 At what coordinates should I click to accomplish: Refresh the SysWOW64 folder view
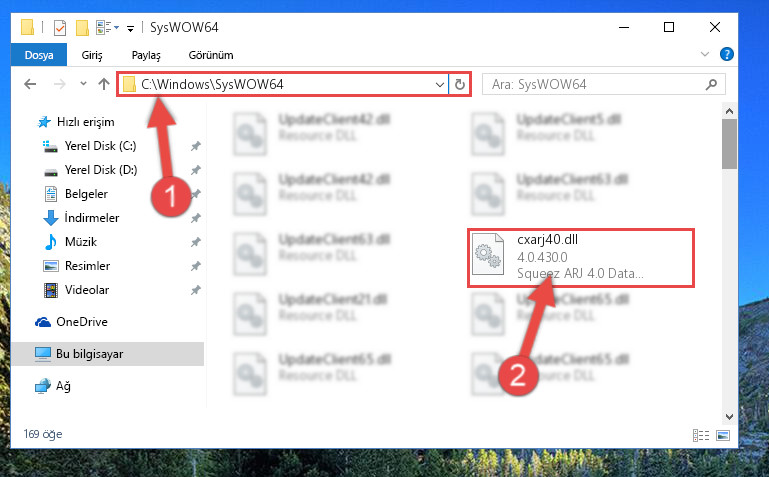tap(460, 84)
